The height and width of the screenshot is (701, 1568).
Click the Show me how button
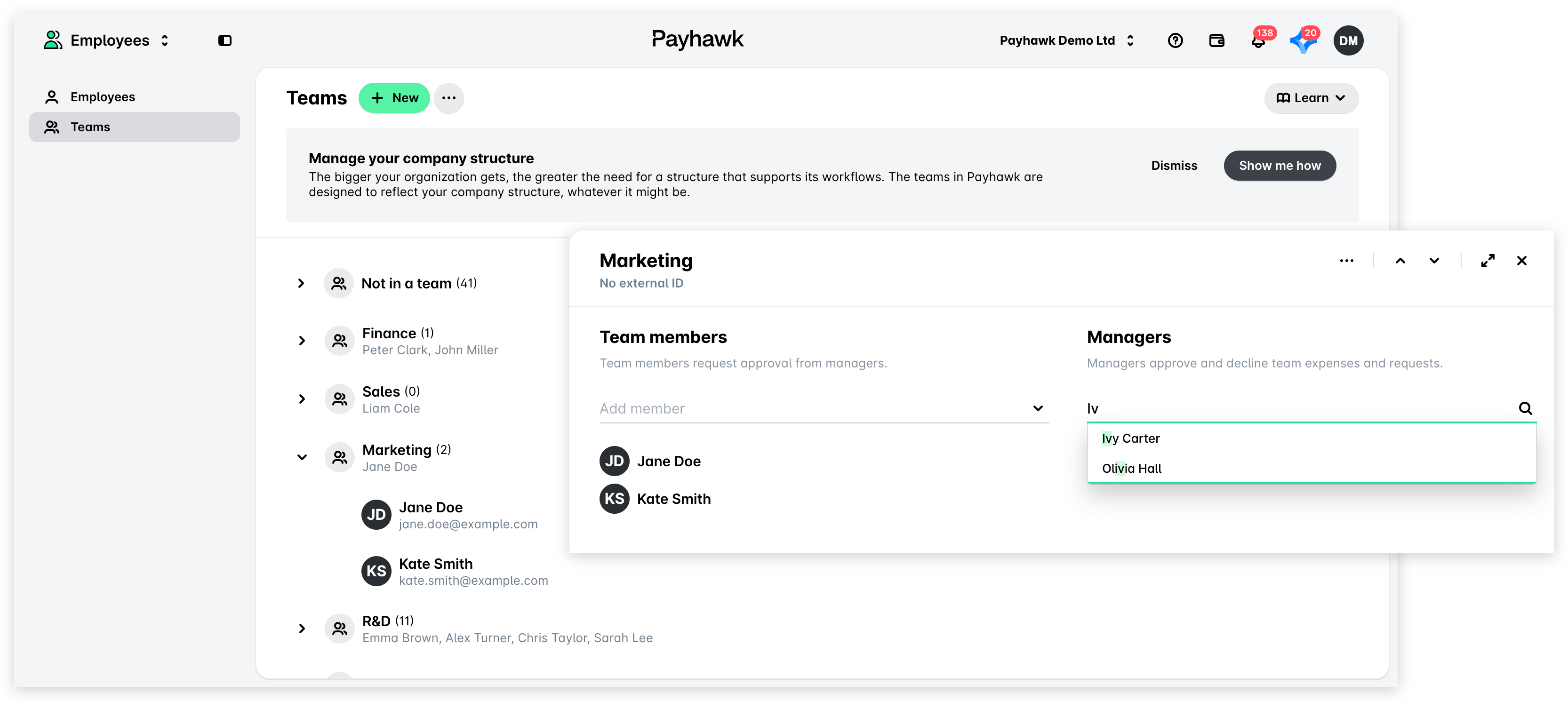[x=1280, y=166]
